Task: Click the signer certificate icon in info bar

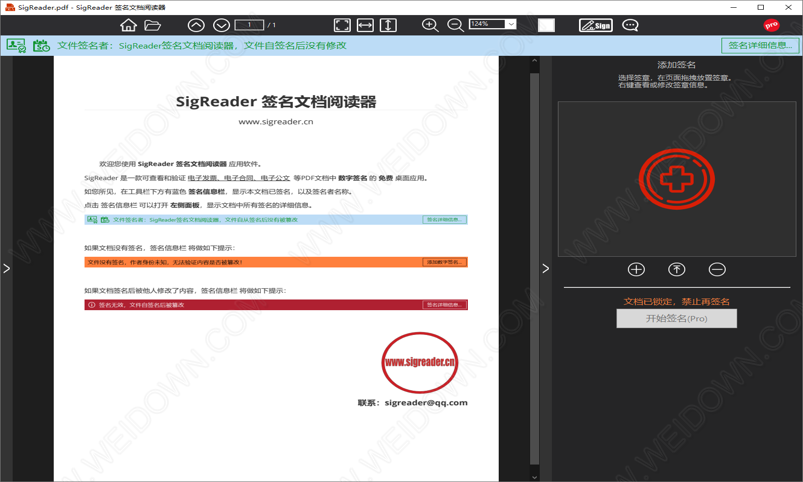Action: [x=16, y=46]
